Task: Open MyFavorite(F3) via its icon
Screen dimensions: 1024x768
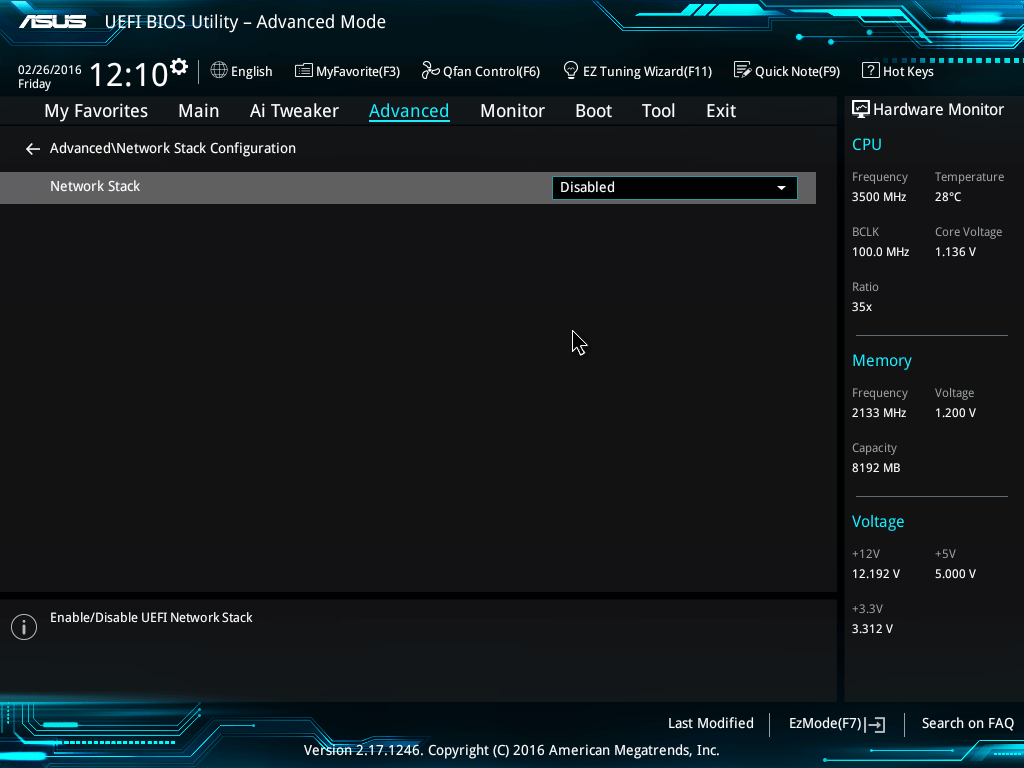Action: pyautogui.click(x=304, y=71)
